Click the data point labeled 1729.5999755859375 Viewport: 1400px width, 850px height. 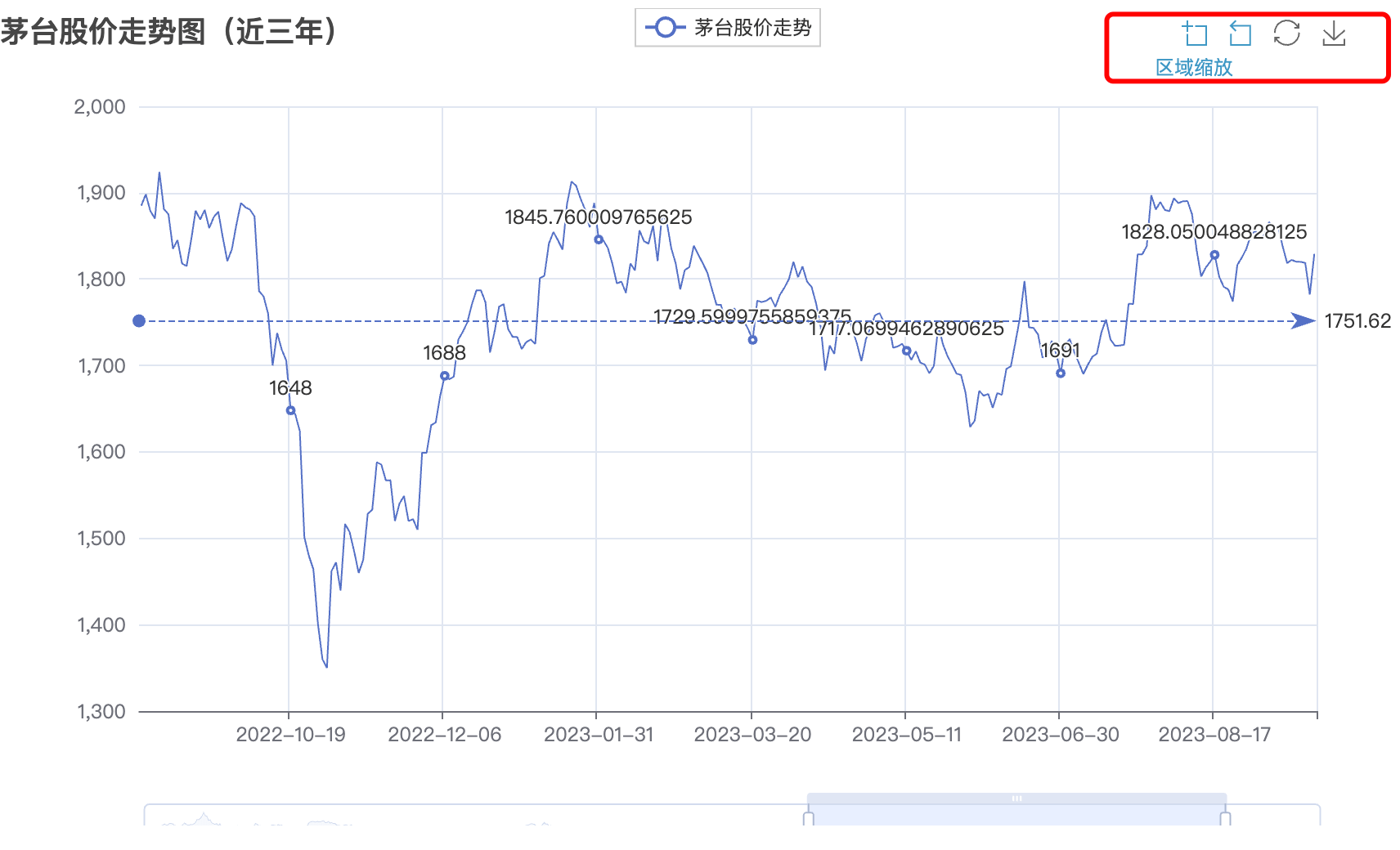[x=752, y=340]
